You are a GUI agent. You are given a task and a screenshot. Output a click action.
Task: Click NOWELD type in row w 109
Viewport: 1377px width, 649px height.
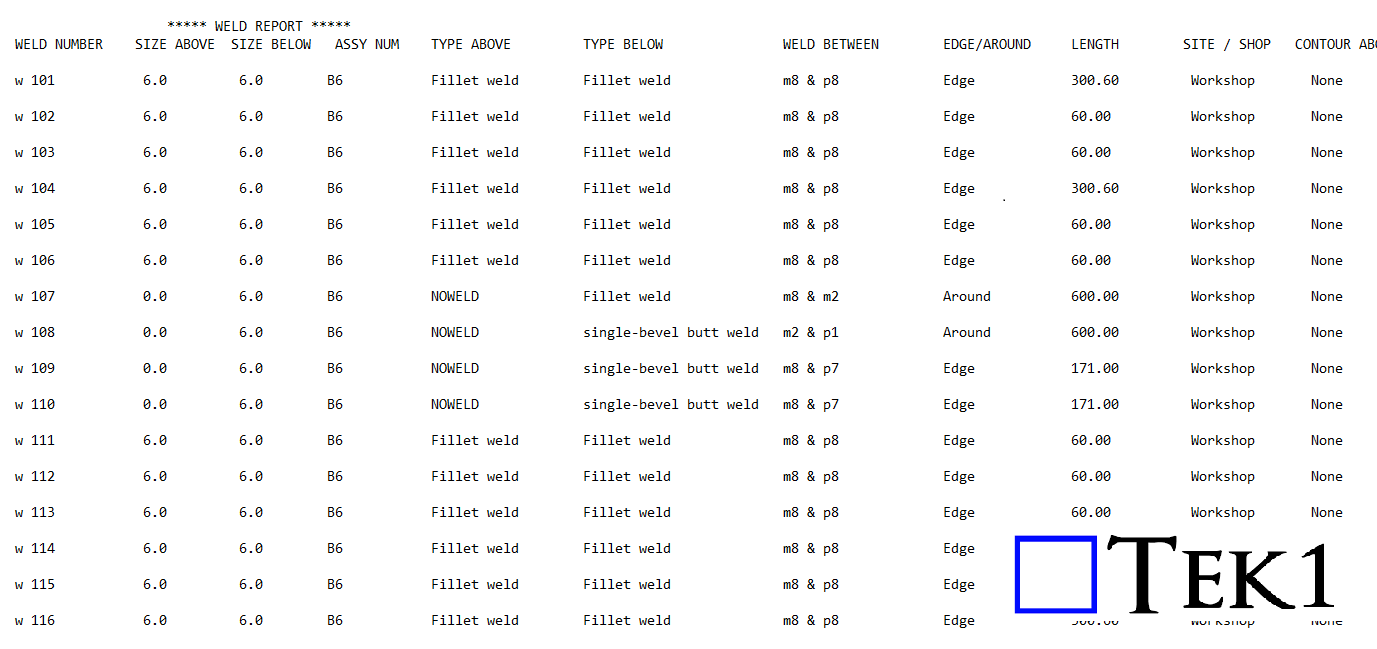pyautogui.click(x=455, y=368)
